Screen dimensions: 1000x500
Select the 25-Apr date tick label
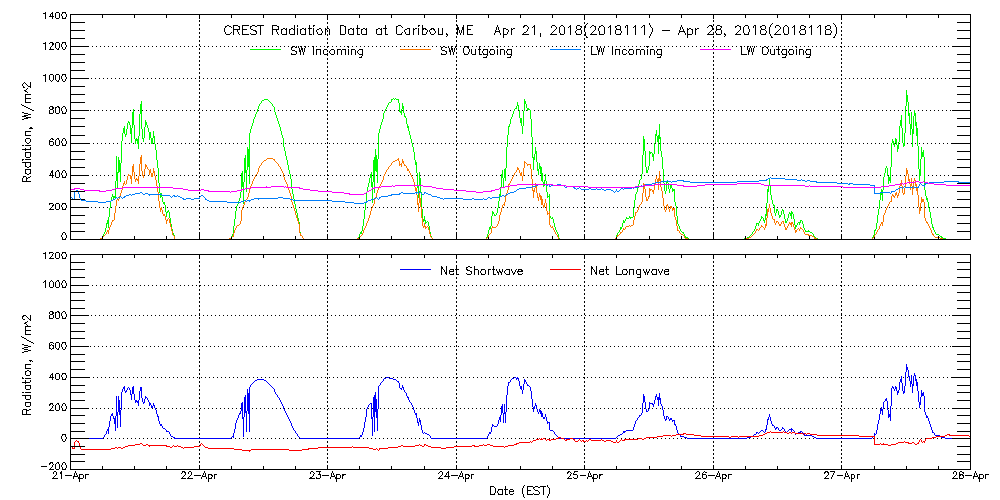585,477
